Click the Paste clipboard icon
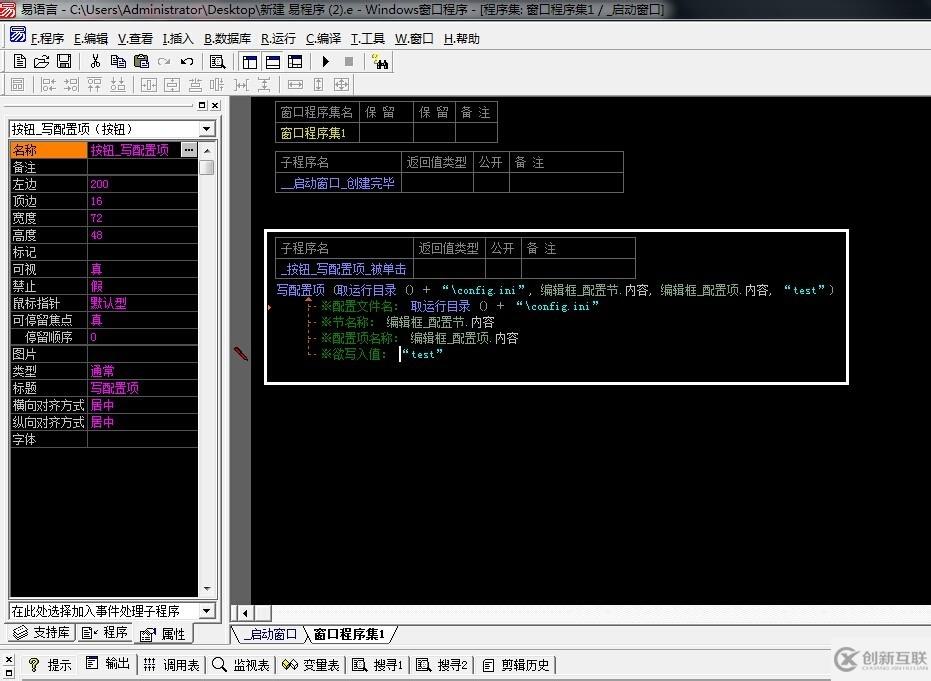Screen dimensions: 931x681 (141, 61)
